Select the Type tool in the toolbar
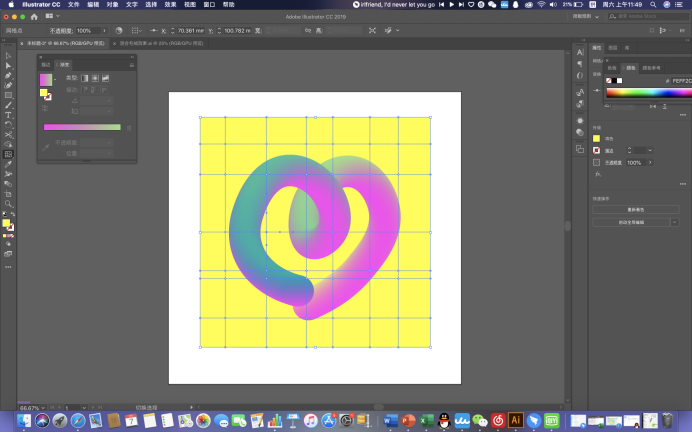This screenshot has width=692, height=433. coord(8,115)
